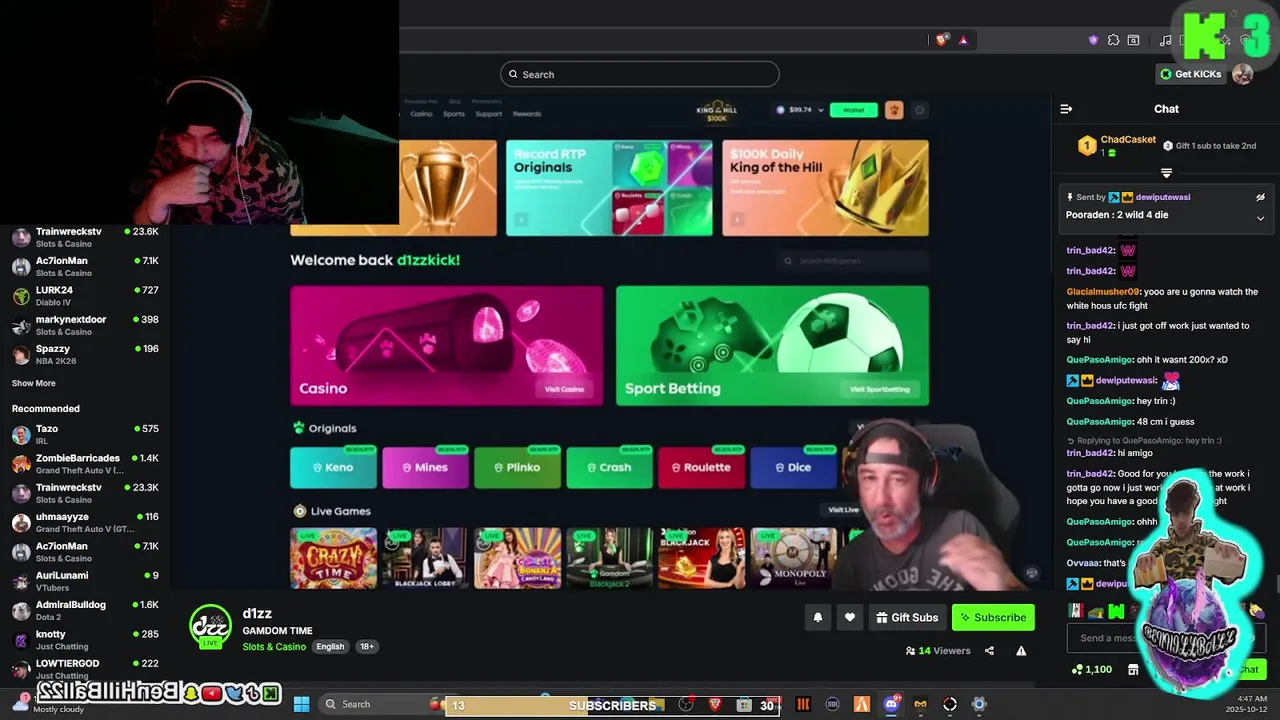Viewport: 1280px width, 720px height.
Task: Expand the pinned message chevron
Action: (x=1260, y=217)
